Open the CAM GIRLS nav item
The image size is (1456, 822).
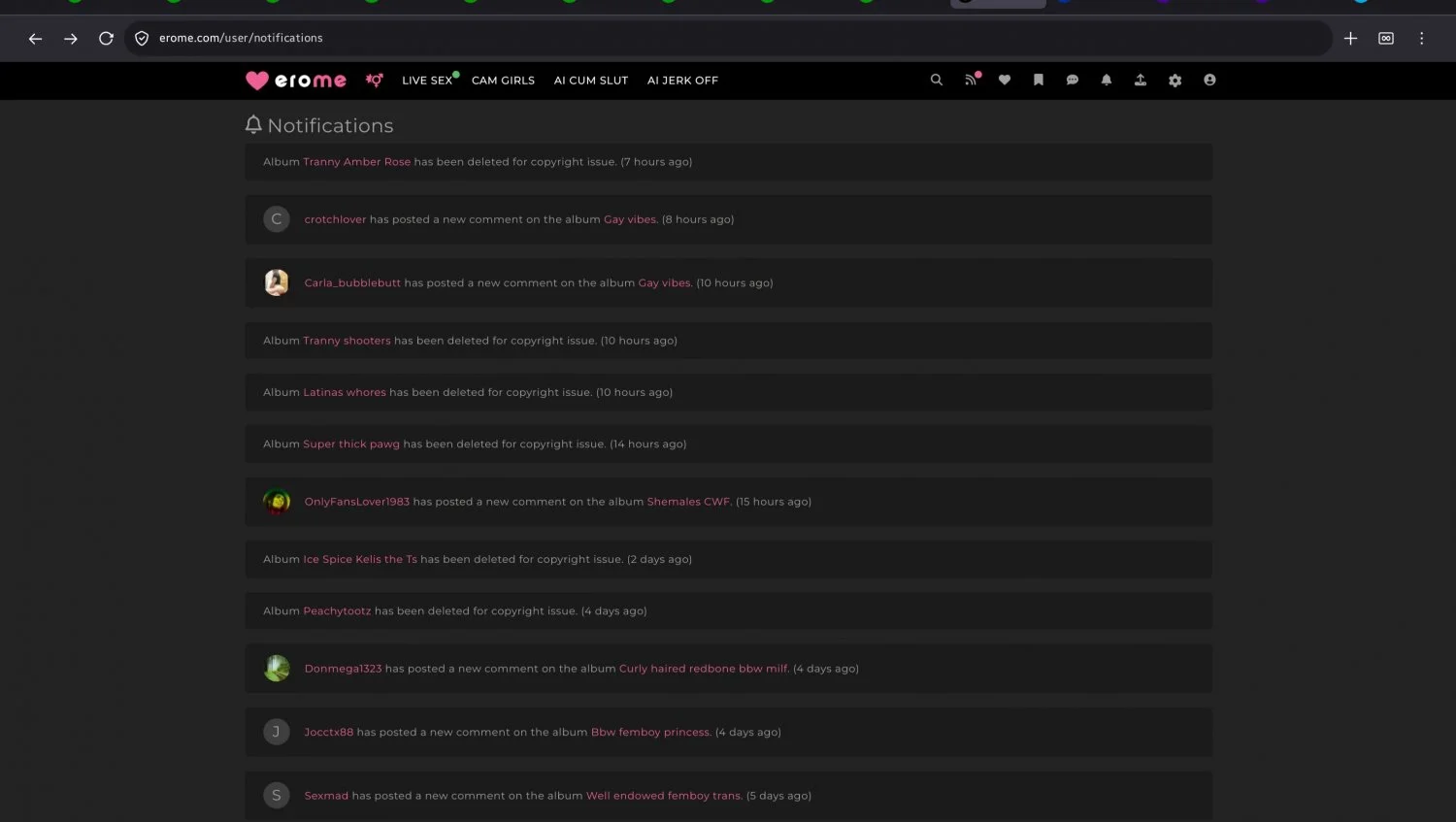coord(503,81)
